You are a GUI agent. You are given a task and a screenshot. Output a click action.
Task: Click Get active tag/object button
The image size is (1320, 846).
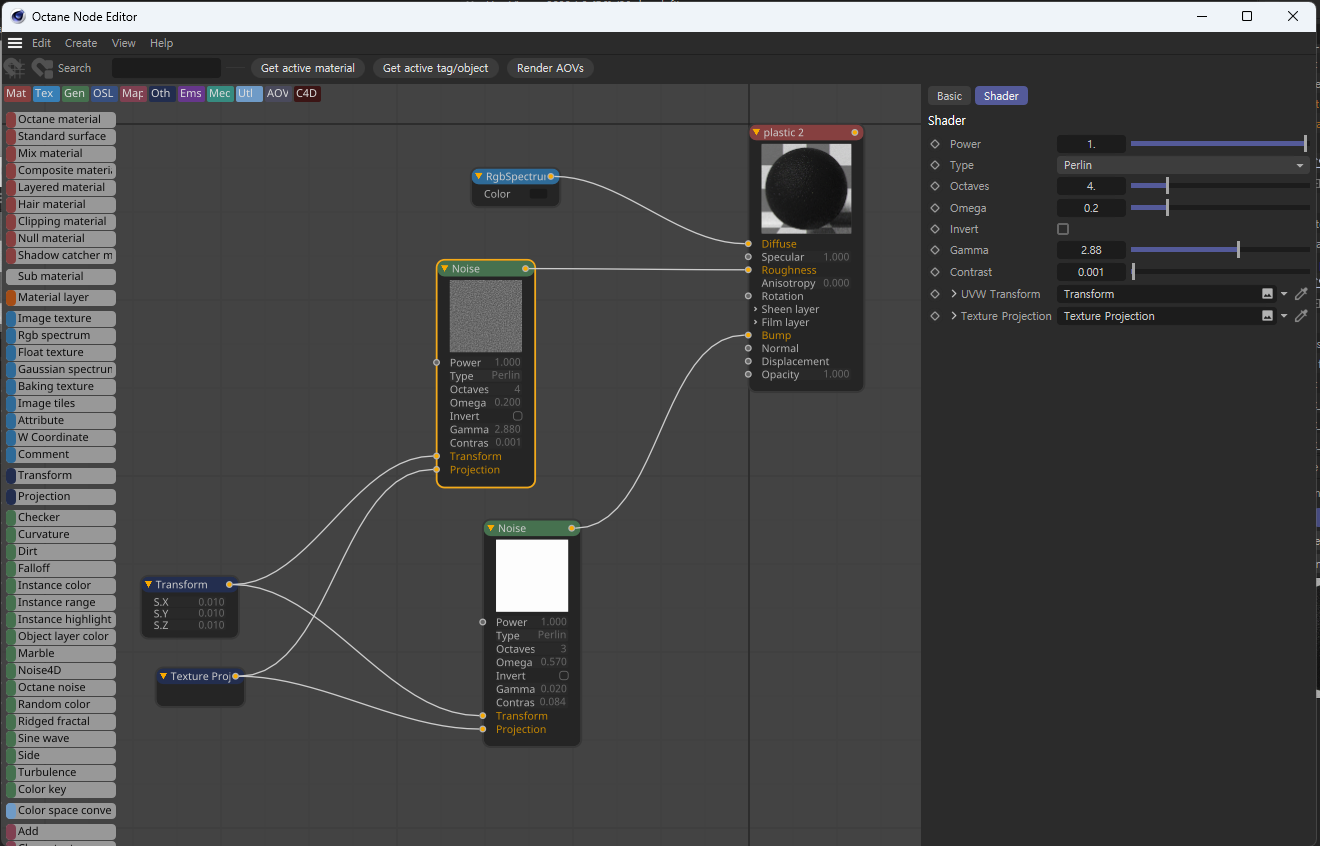(x=436, y=68)
